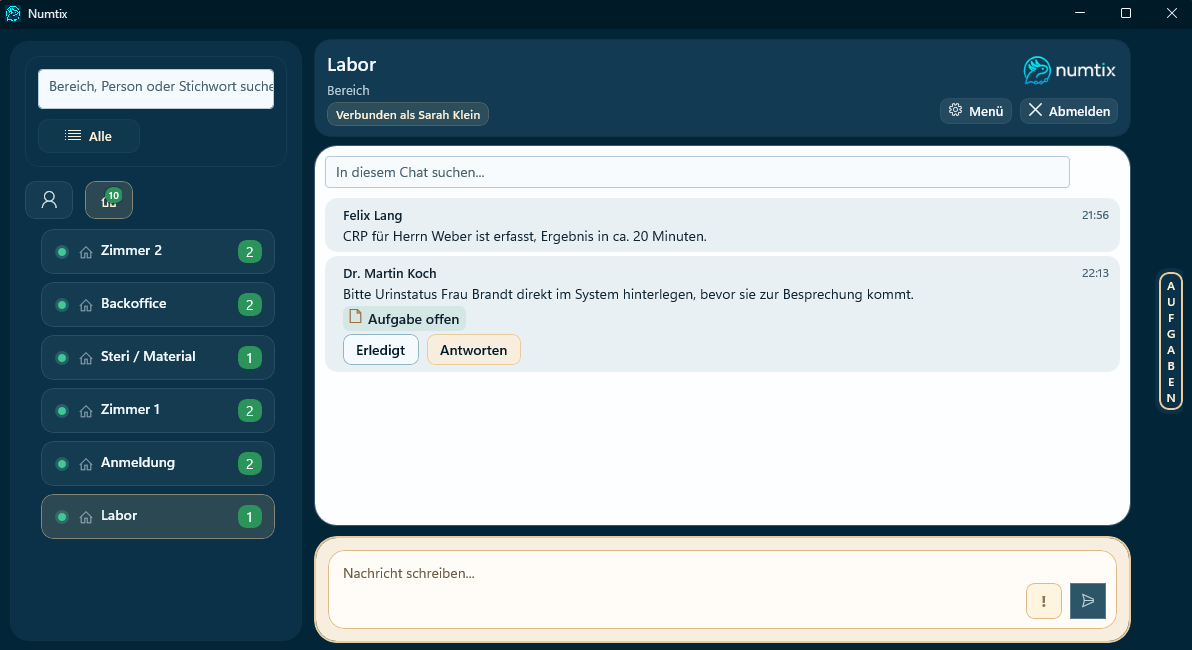Click the Verbunden als Sarah Klein badge
This screenshot has height=650, width=1192.
(x=408, y=115)
